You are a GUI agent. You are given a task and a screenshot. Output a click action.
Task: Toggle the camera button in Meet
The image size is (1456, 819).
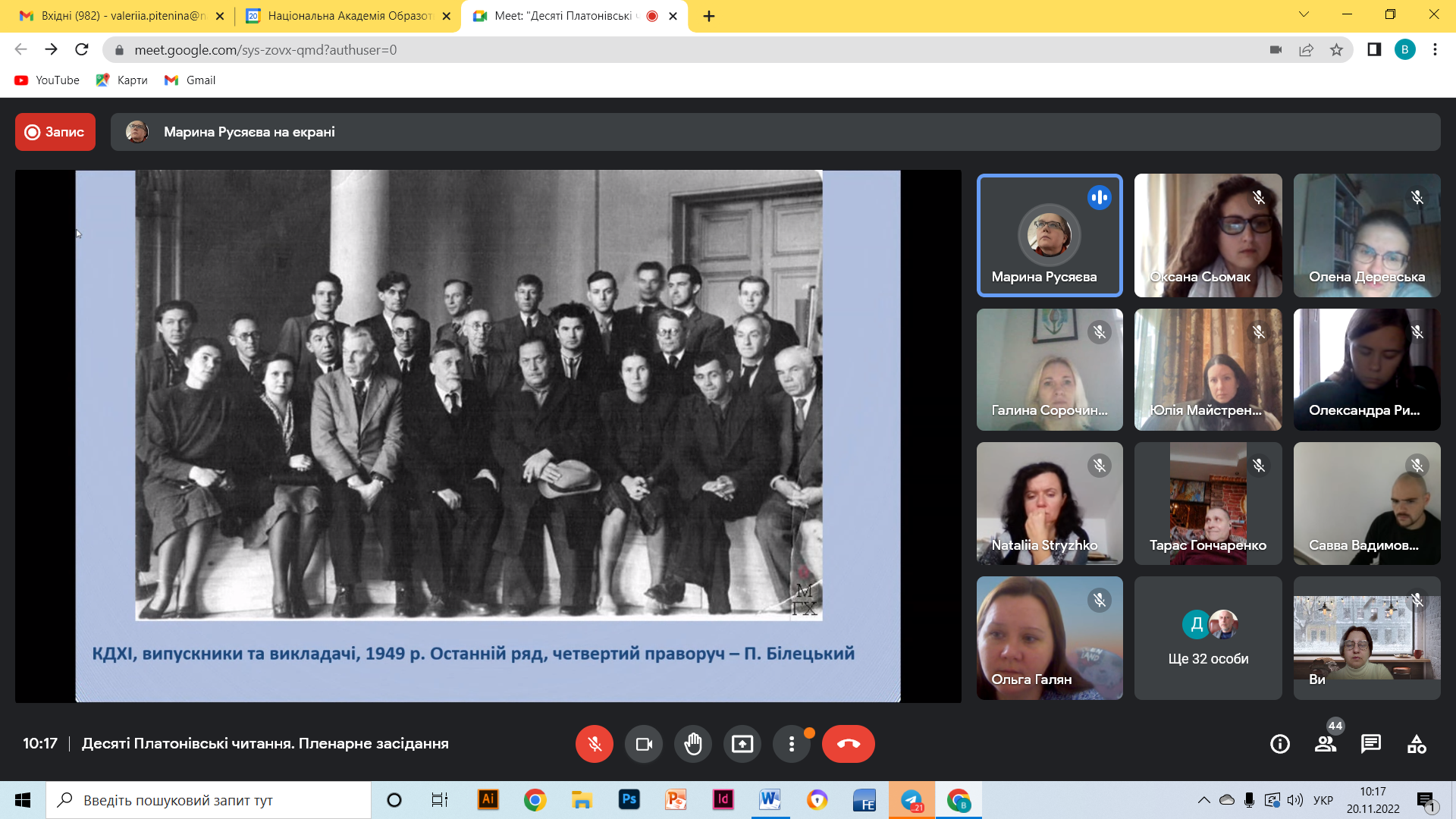[x=644, y=744]
